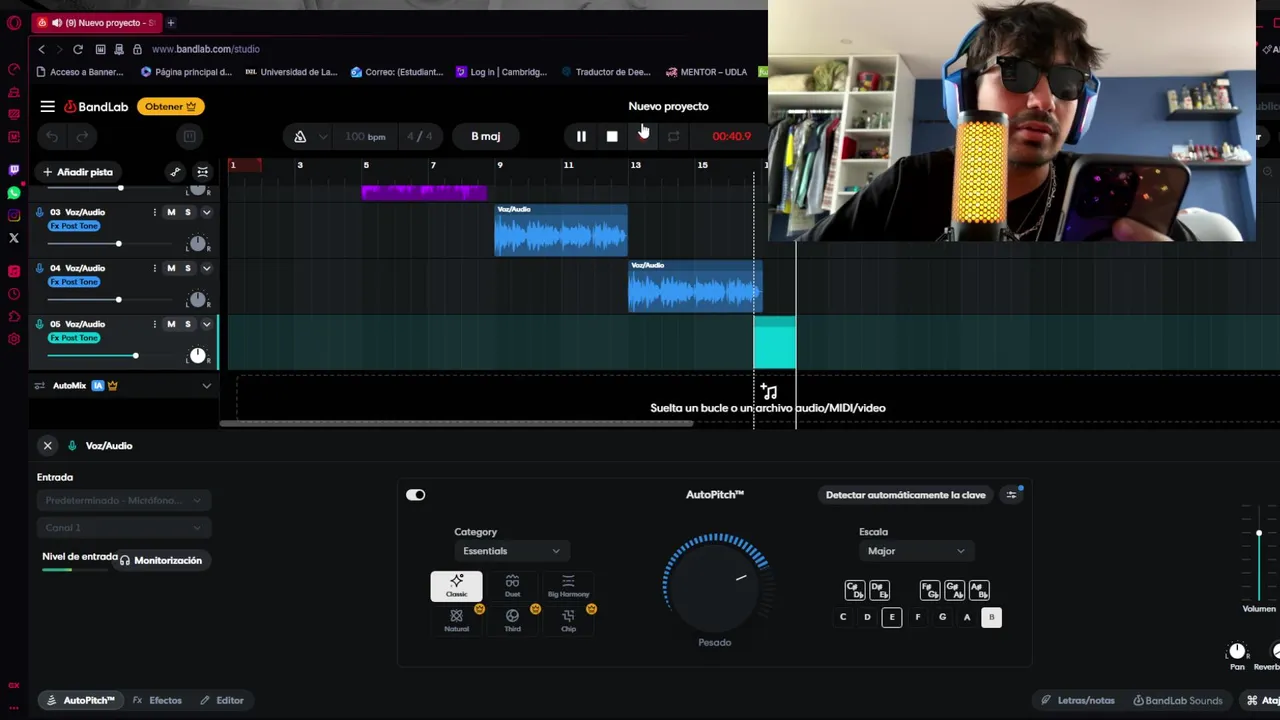Switch to the AutoPitch tab

click(82, 700)
